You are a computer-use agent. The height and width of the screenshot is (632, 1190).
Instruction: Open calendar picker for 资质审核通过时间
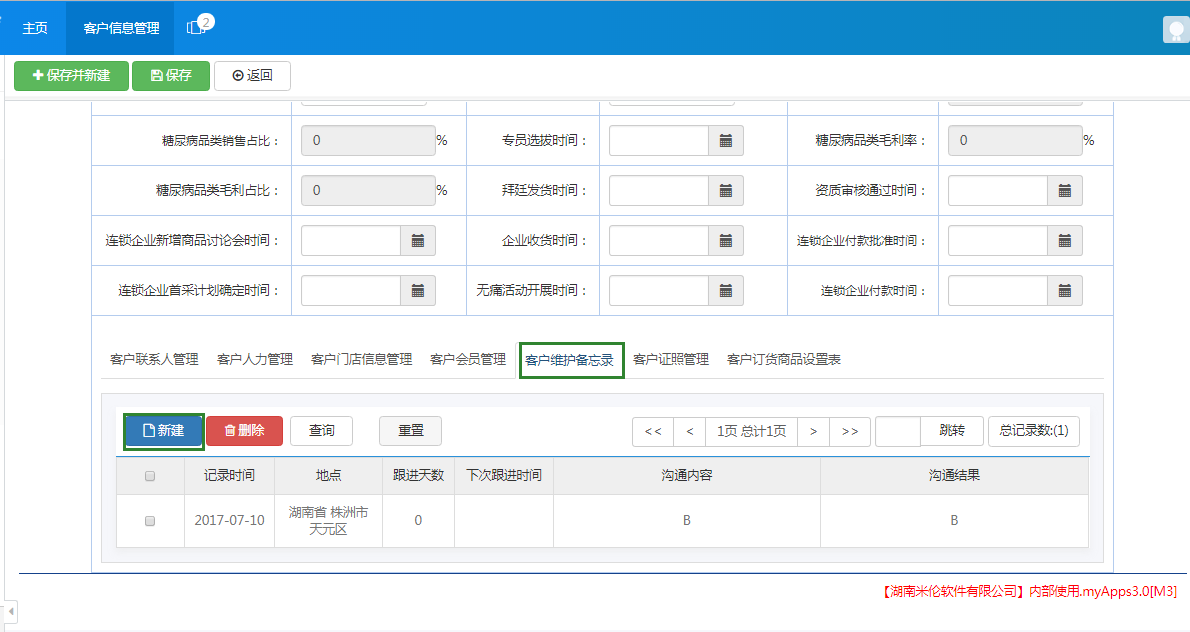[x=1067, y=190]
